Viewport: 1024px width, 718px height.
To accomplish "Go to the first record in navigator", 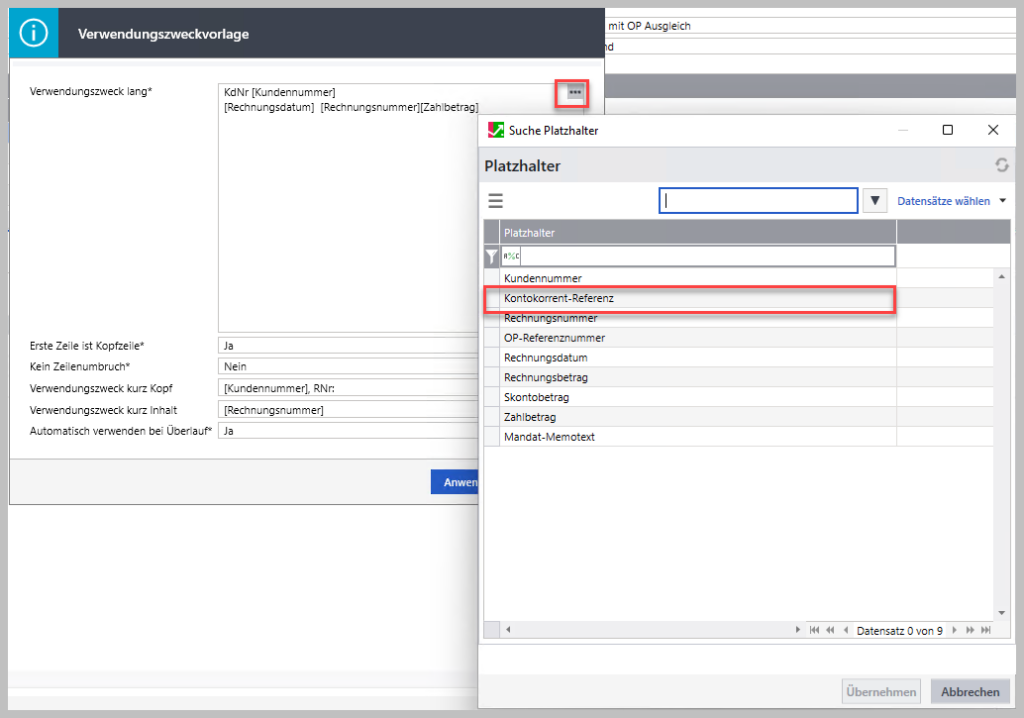I will [x=814, y=630].
